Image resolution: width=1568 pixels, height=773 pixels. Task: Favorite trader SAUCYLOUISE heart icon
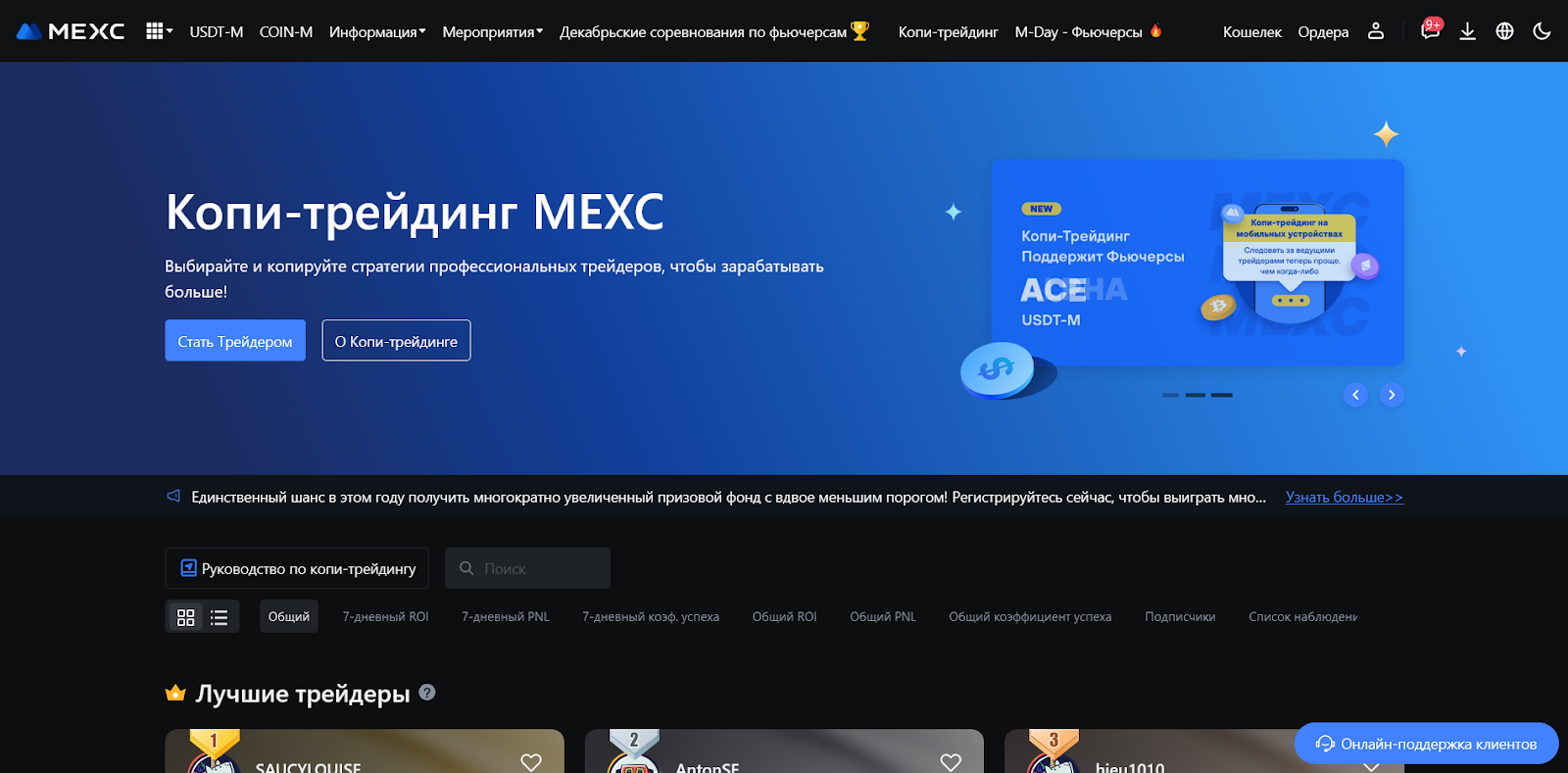point(531,762)
